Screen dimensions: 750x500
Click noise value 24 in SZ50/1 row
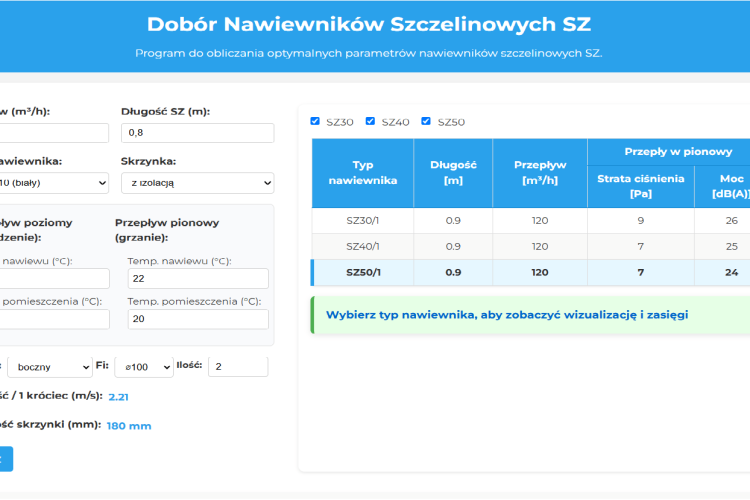(x=731, y=272)
